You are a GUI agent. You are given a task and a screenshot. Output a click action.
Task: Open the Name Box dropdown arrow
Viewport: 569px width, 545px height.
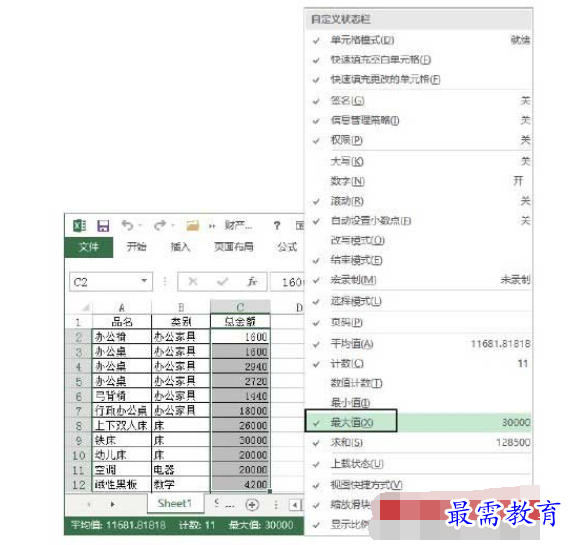pyautogui.click(x=144, y=281)
